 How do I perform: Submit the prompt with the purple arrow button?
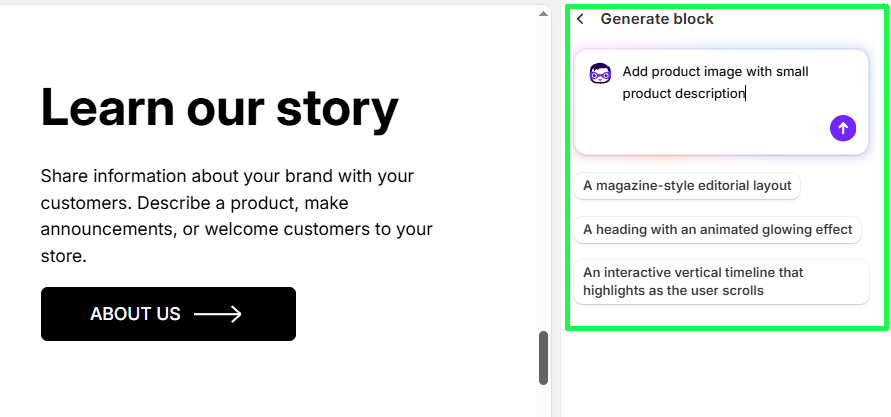tap(843, 128)
